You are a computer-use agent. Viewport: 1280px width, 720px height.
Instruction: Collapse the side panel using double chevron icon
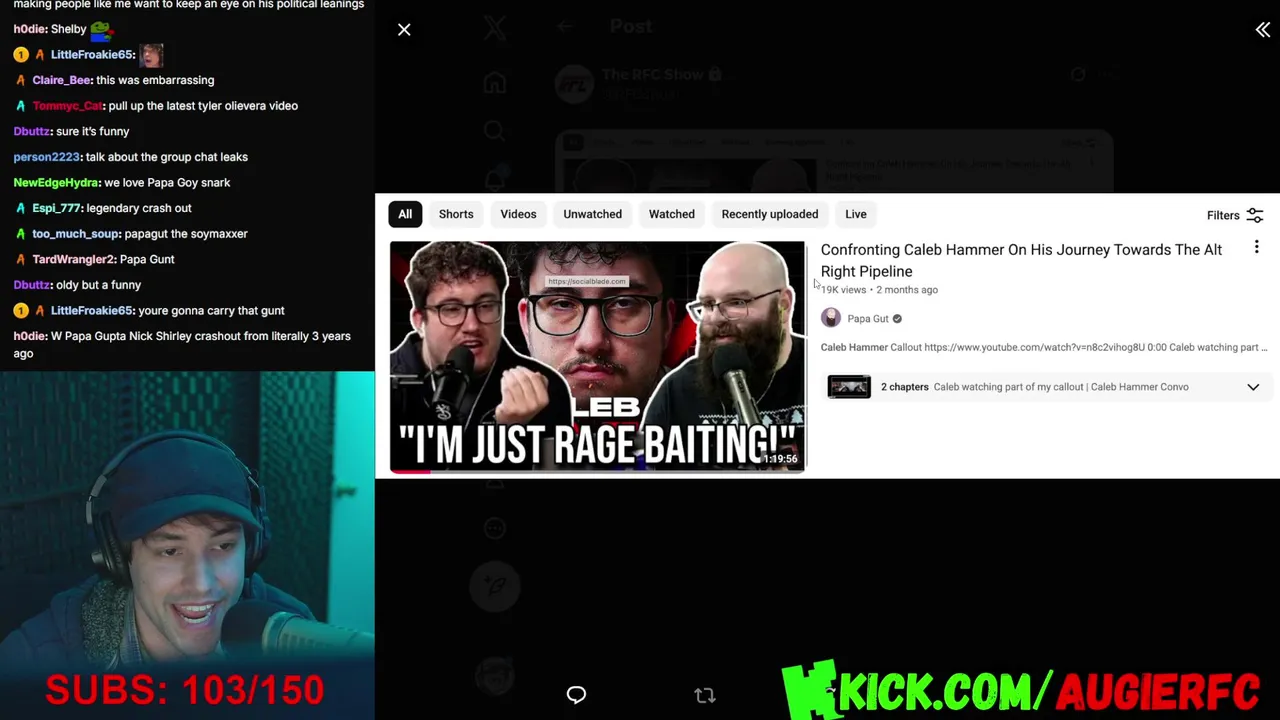click(x=1263, y=30)
